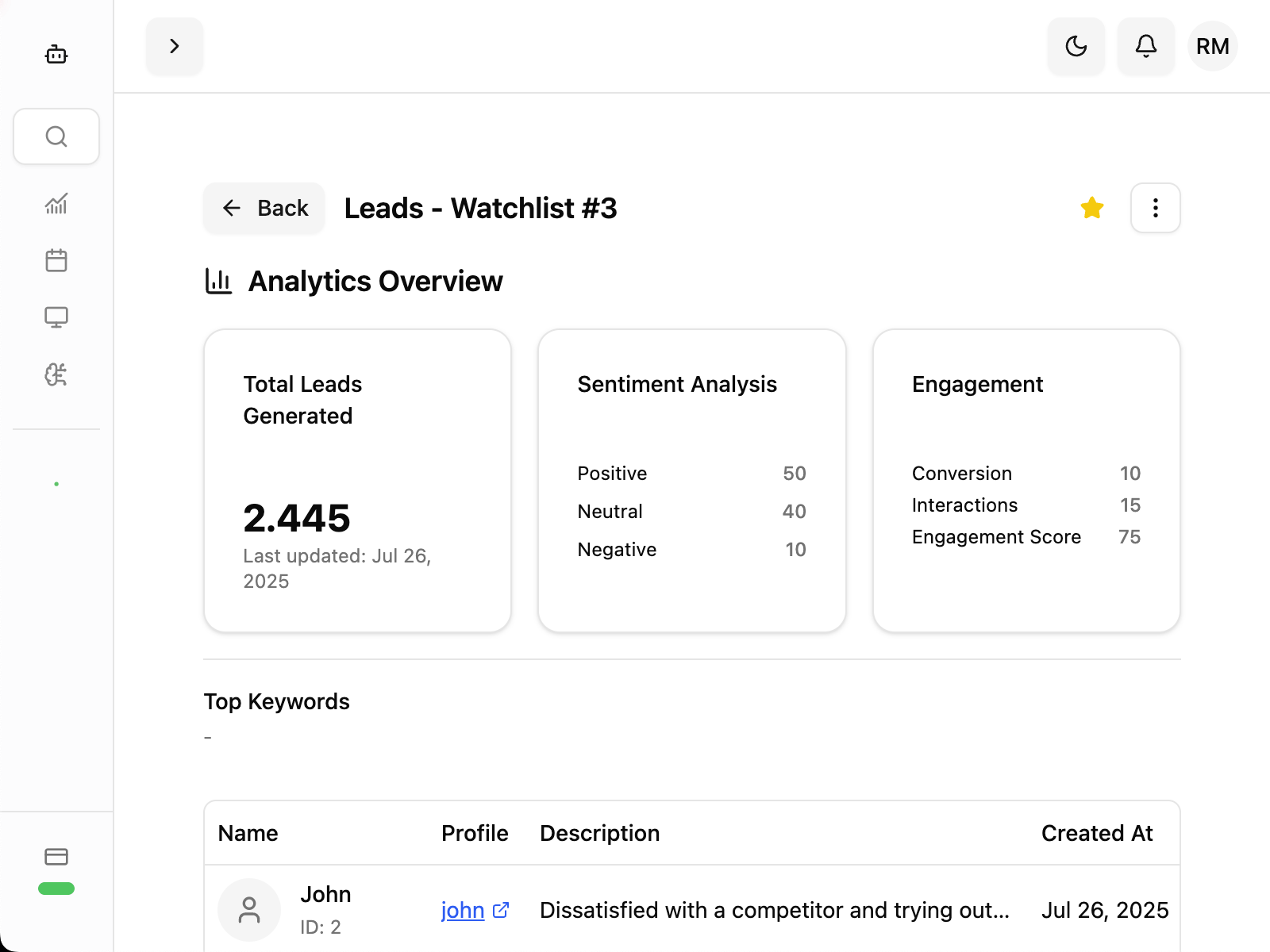Image resolution: width=1270 pixels, height=952 pixels.
Task: Toggle dark mode with the moon icon
Action: pyautogui.click(x=1076, y=46)
